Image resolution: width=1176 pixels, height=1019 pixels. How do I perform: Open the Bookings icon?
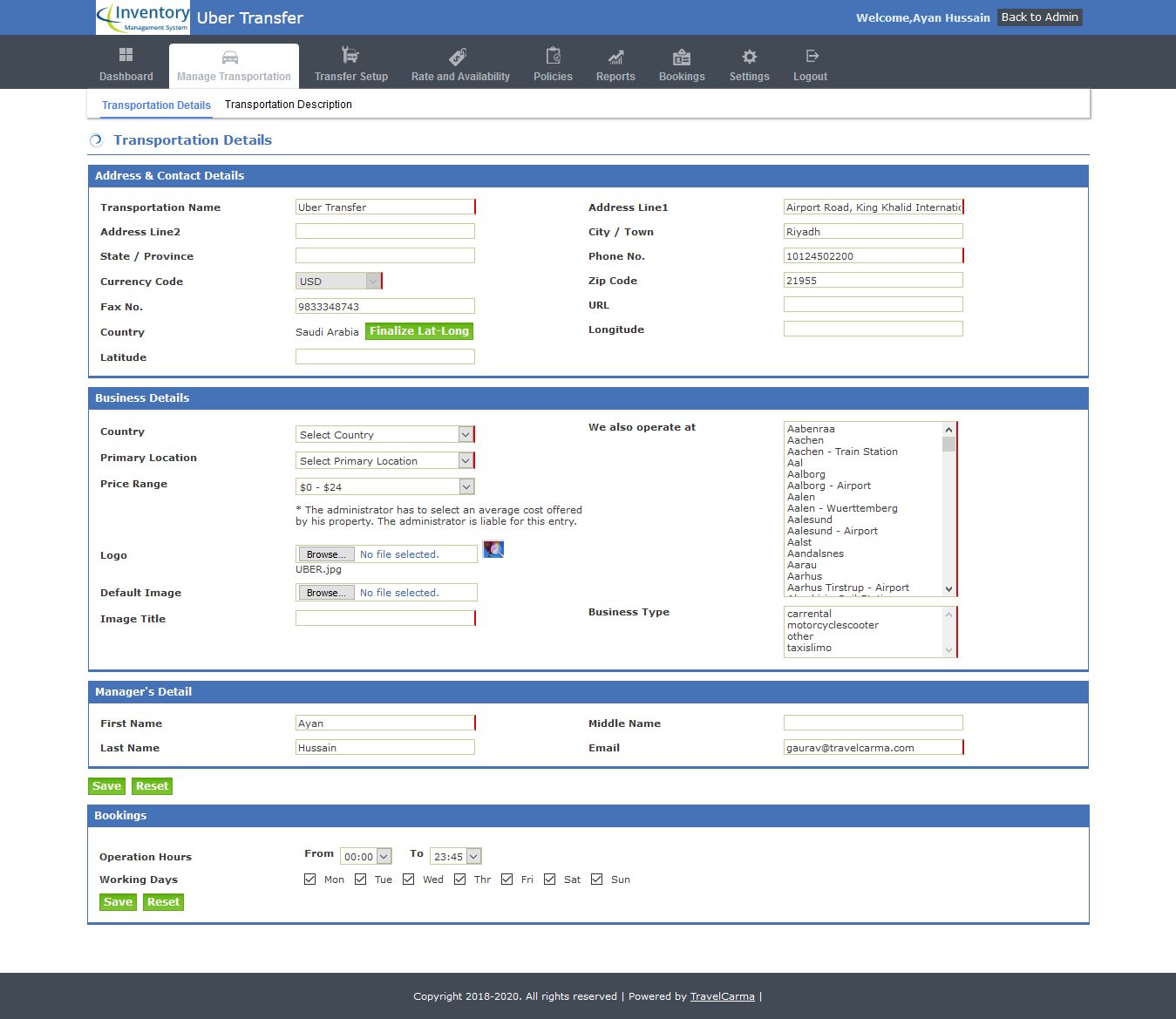[682, 58]
